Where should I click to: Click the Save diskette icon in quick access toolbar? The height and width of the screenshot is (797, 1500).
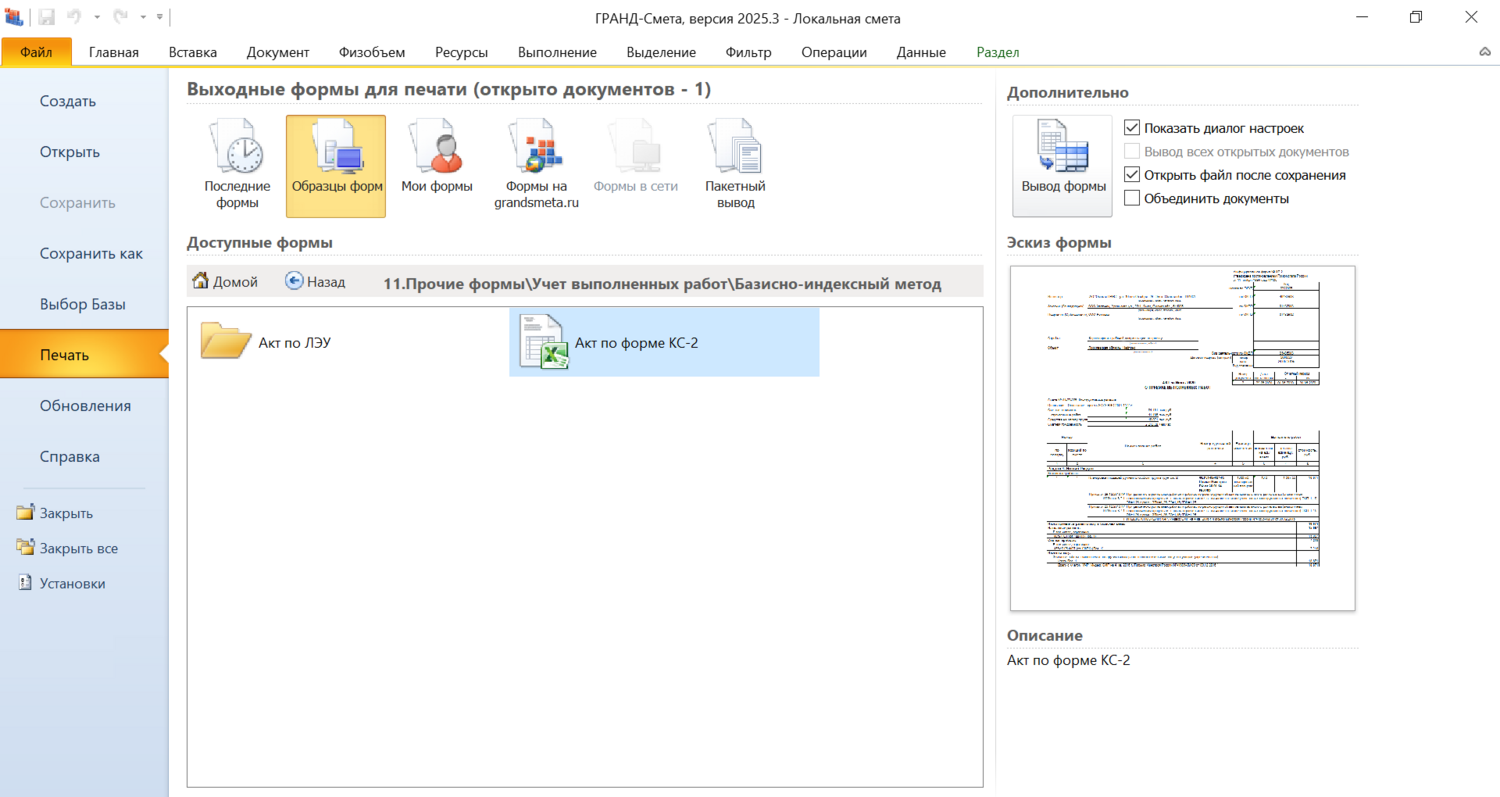47,17
